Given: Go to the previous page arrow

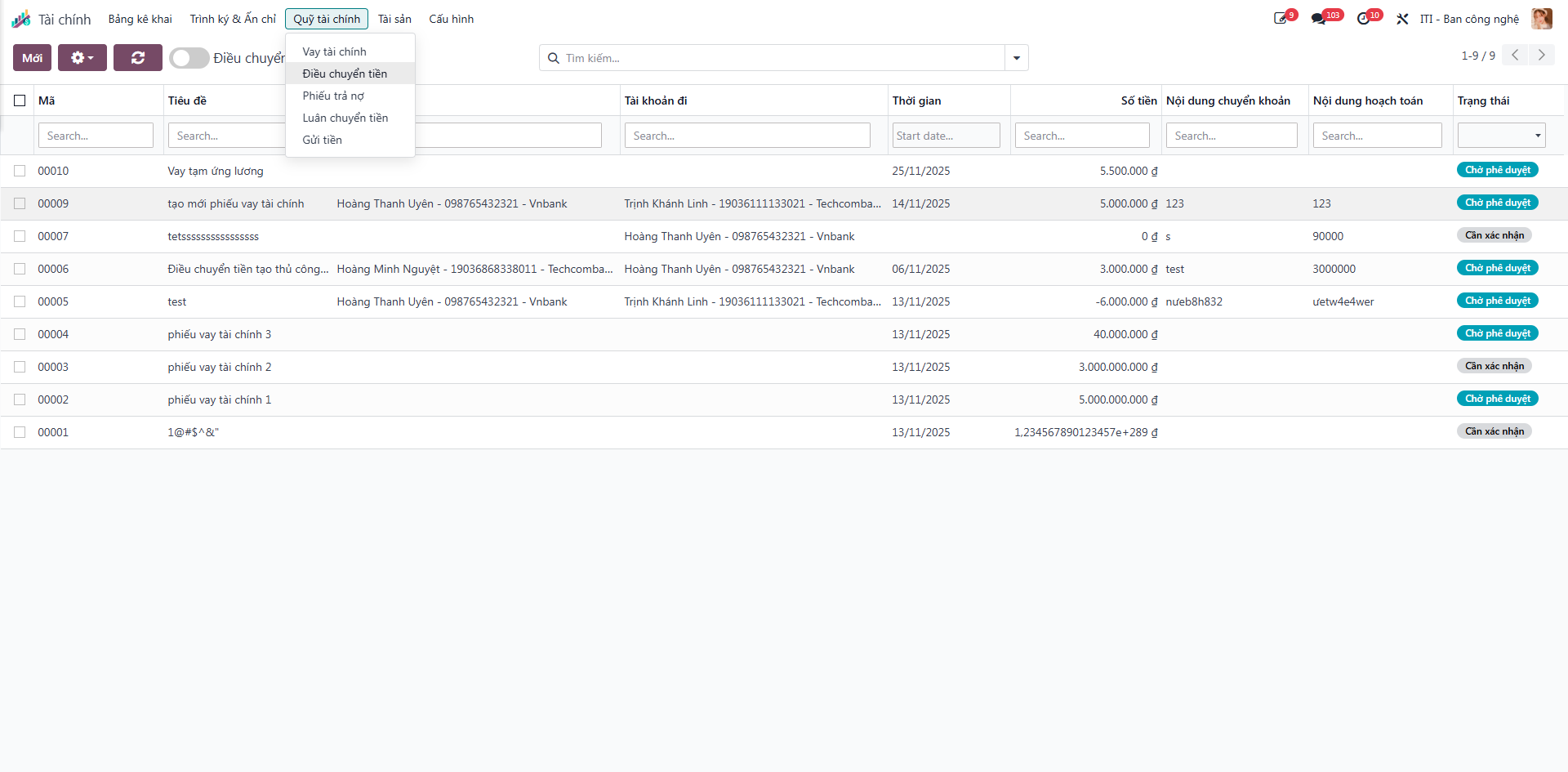Looking at the screenshot, I should [x=1515, y=55].
